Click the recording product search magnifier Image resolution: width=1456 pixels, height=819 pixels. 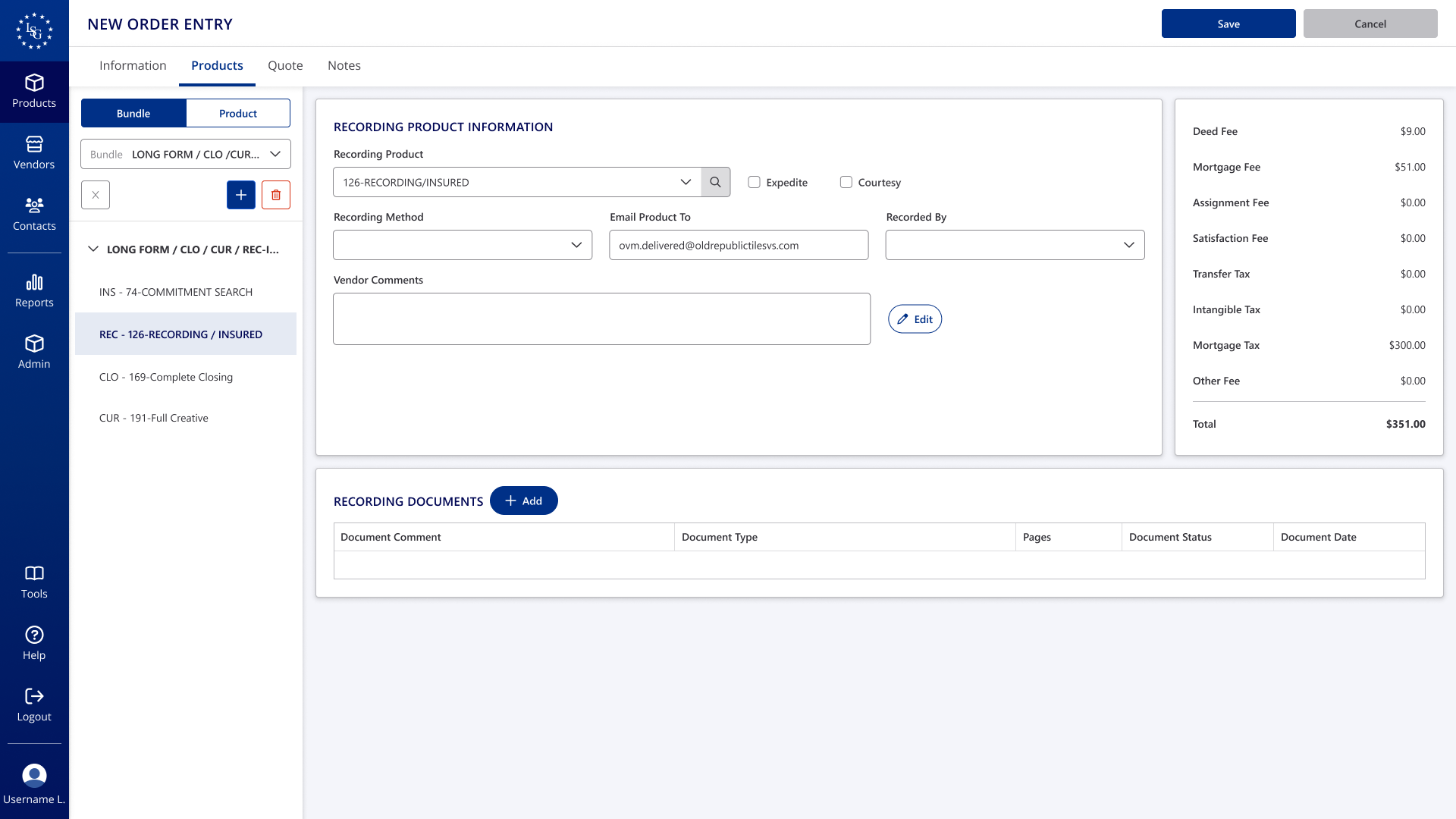715,182
